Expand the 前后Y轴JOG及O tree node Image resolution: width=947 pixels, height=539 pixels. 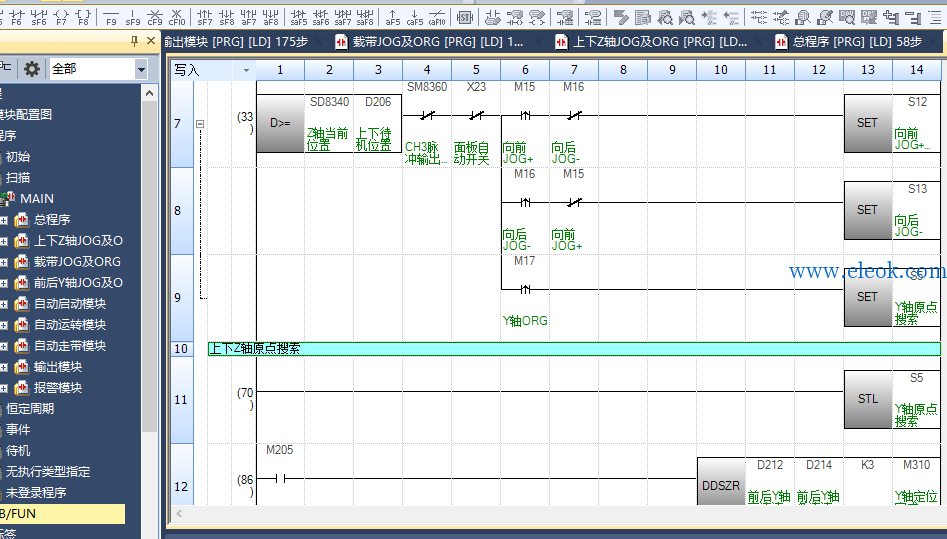4,283
